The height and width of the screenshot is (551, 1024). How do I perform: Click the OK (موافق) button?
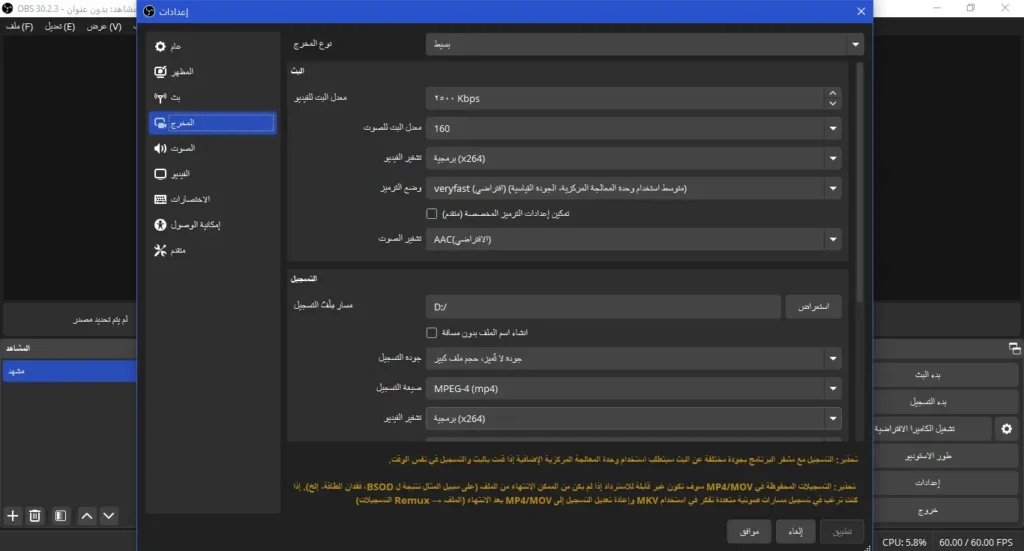[x=749, y=531]
